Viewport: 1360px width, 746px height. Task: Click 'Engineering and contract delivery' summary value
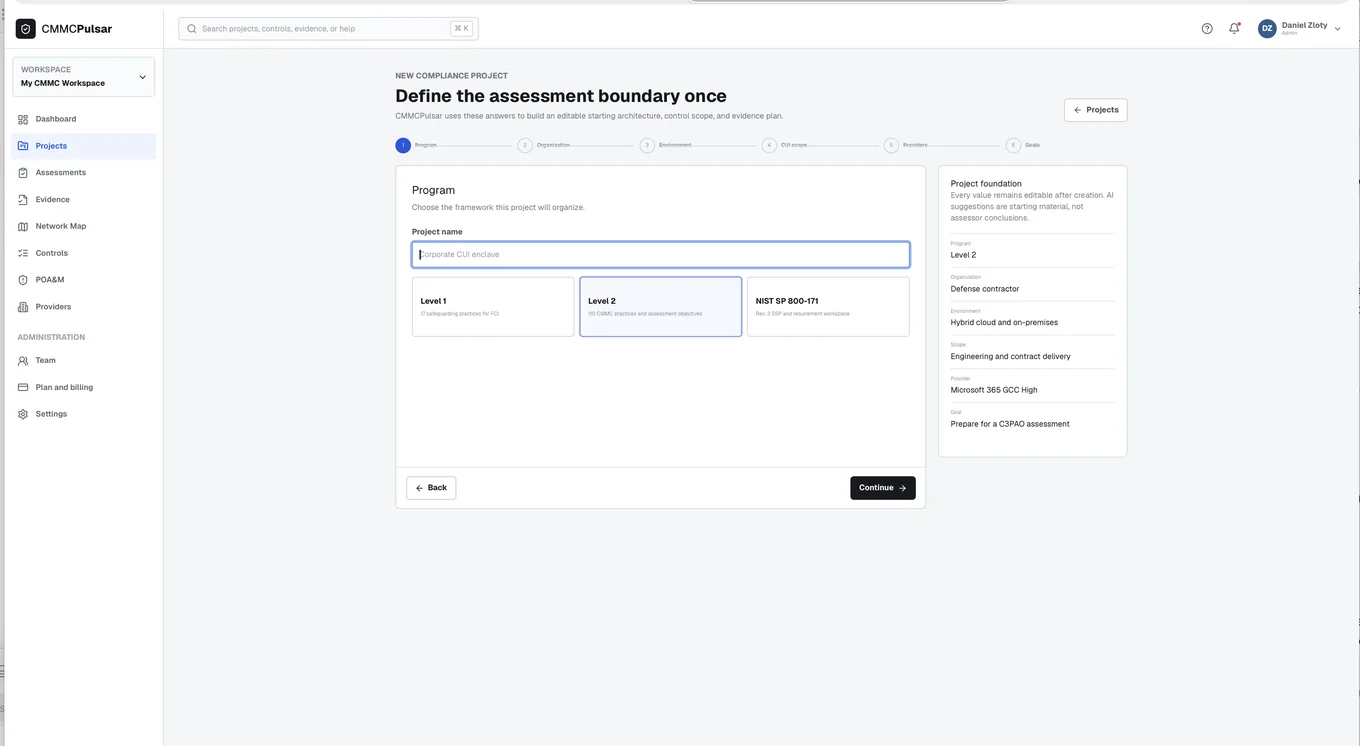(x=1010, y=357)
